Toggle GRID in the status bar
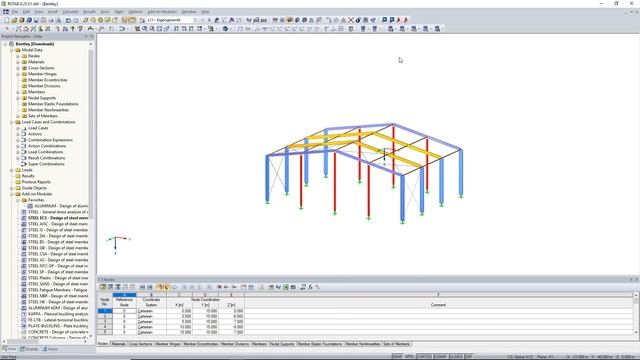640x360 pixels. [x=409, y=357]
